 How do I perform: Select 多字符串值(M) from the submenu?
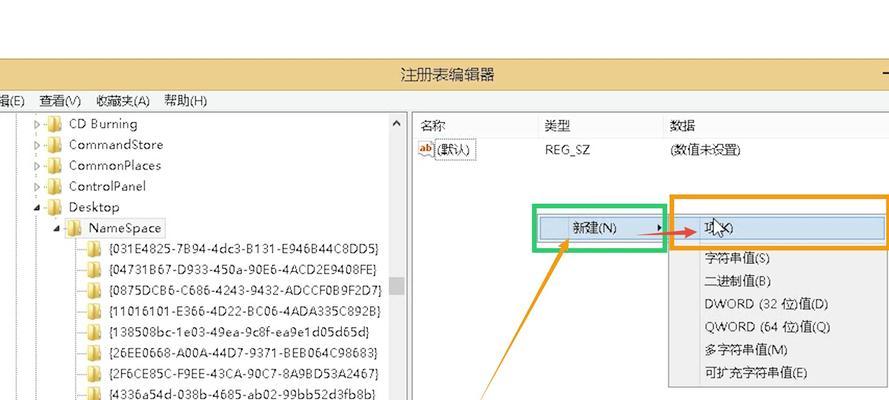[x=746, y=350]
